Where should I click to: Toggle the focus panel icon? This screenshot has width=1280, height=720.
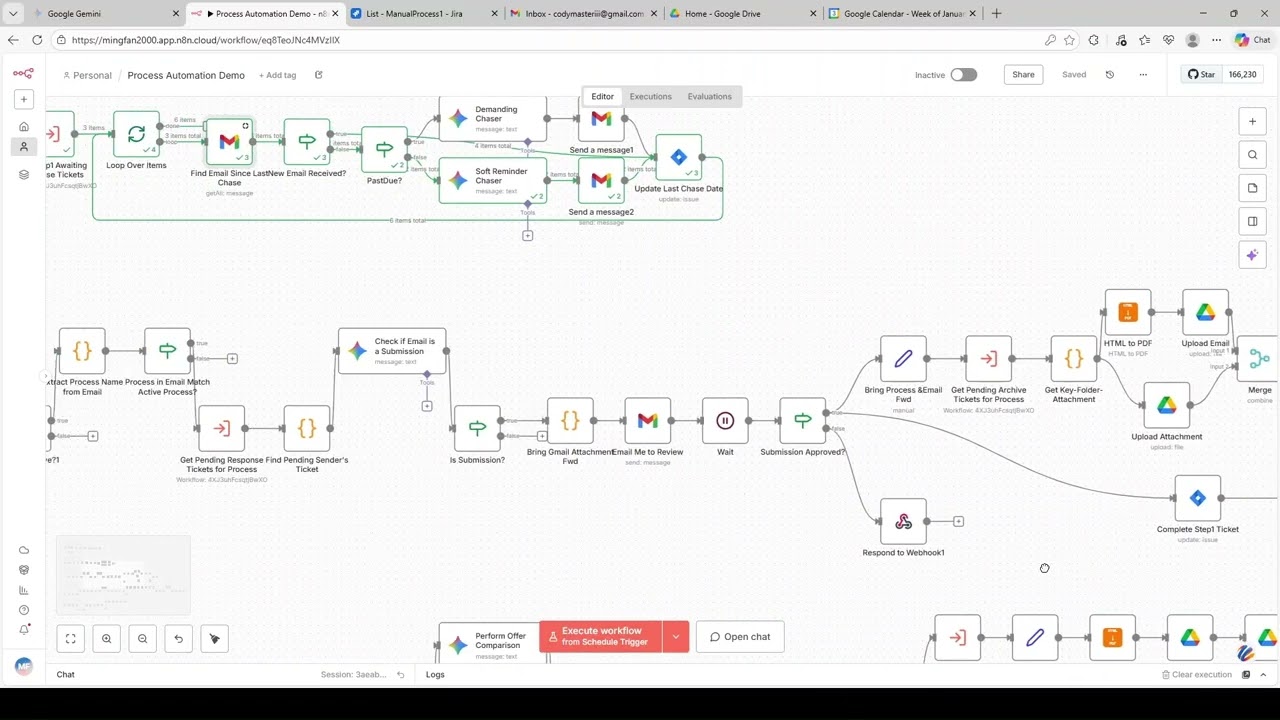(1252, 221)
